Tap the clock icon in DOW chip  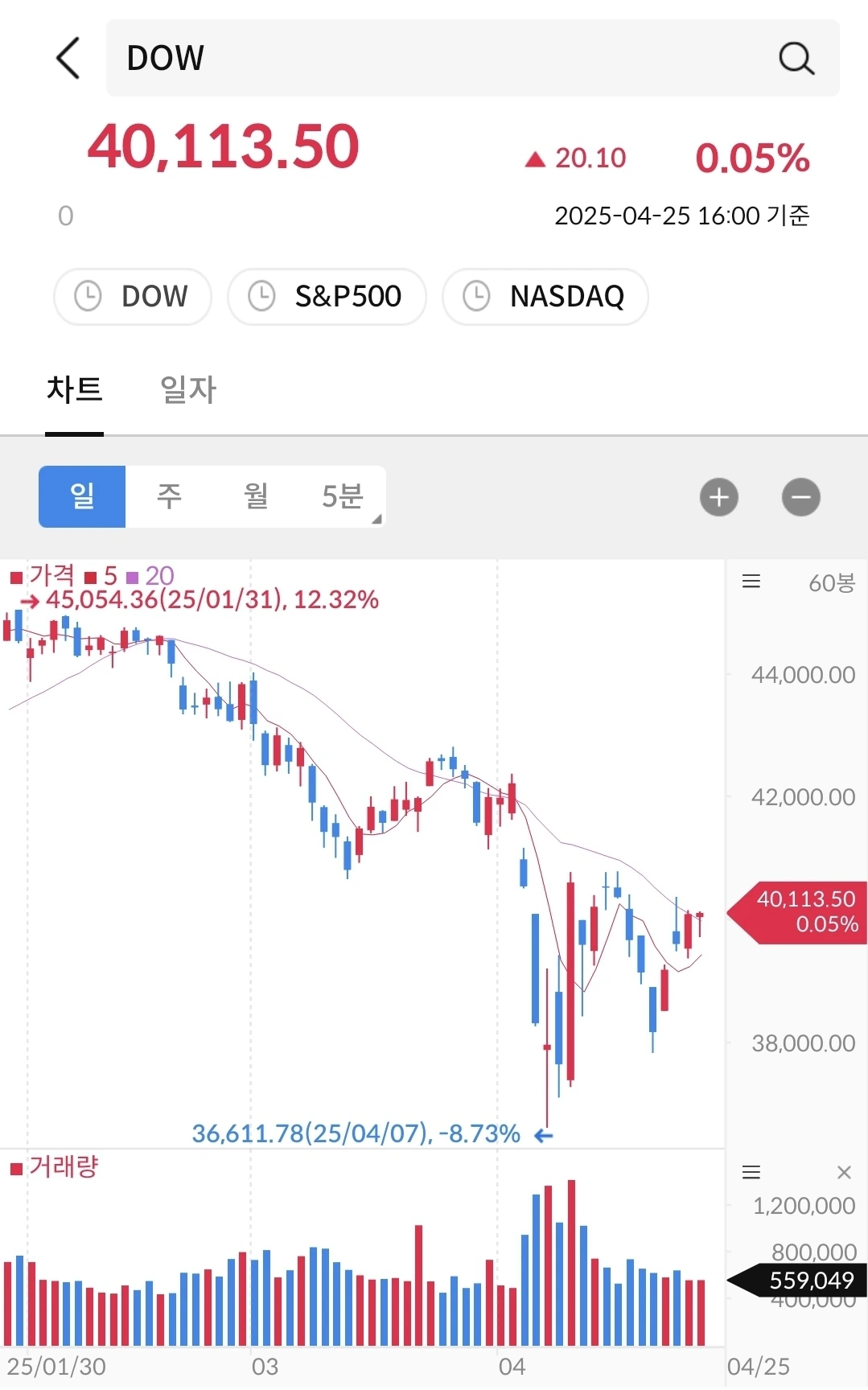coord(88,296)
